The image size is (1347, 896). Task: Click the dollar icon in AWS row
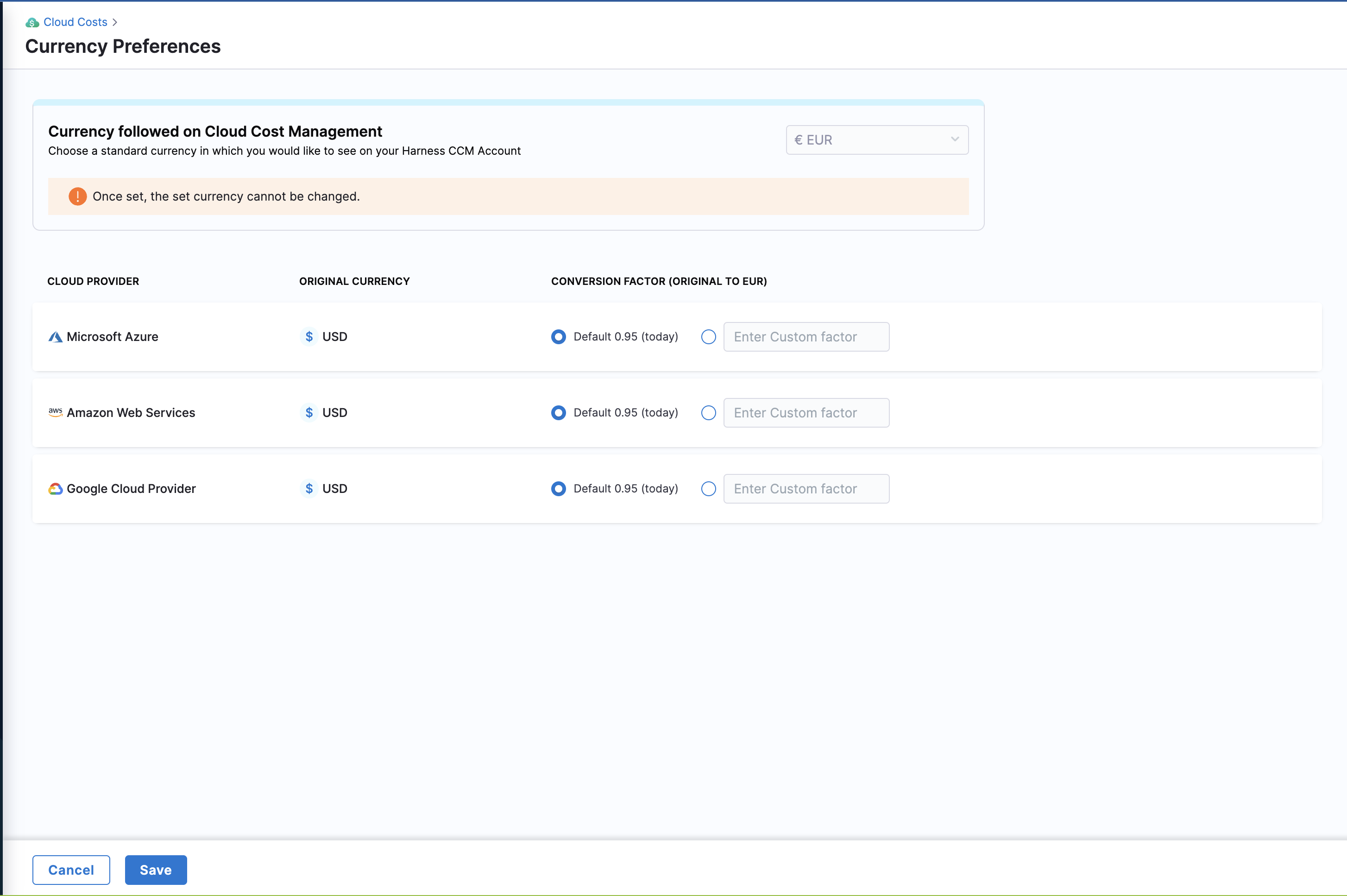(x=308, y=413)
